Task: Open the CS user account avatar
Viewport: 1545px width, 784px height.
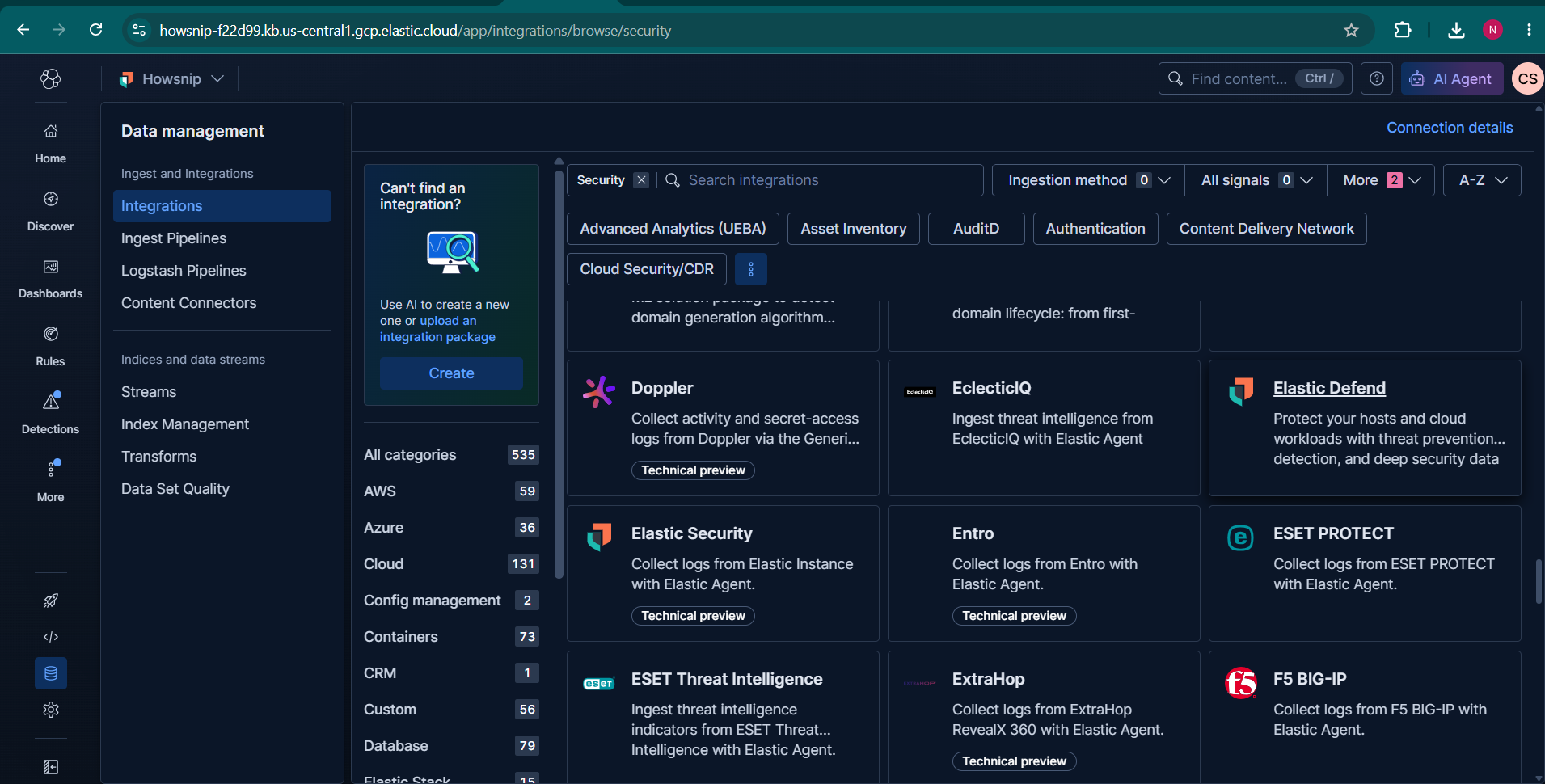Action: (1527, 78)
